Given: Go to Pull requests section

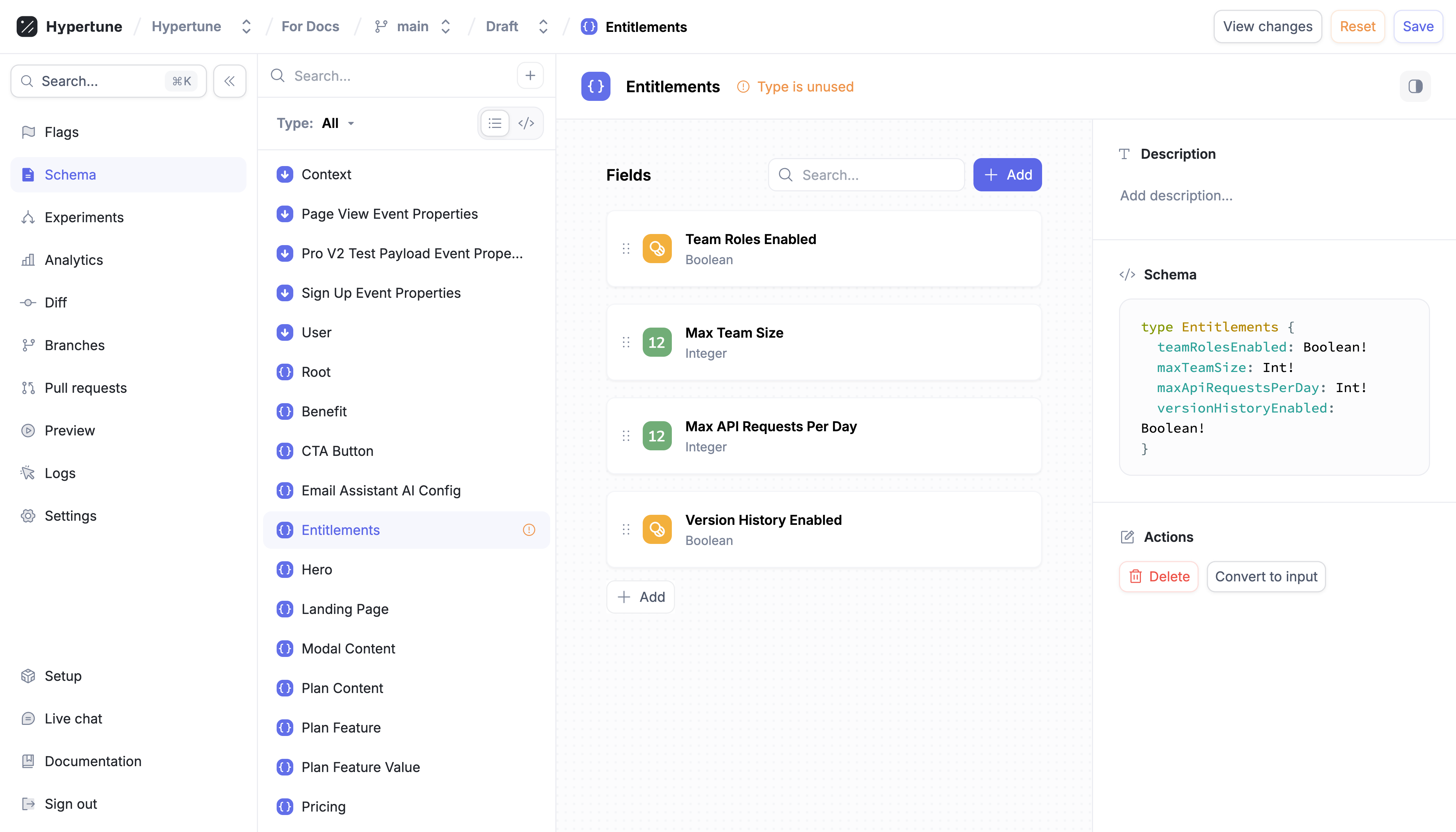Looking at the screenshot, I should click(x=86, y=388).
